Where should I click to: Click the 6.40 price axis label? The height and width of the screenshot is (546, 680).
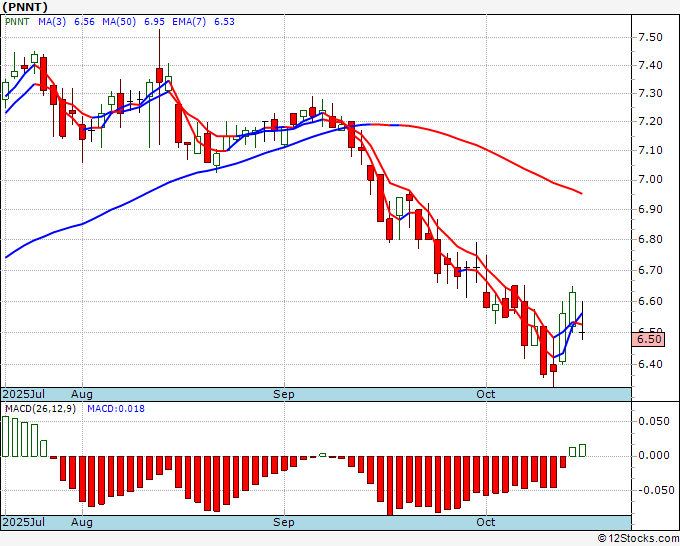pyautogui.click(x=651, y=364)
